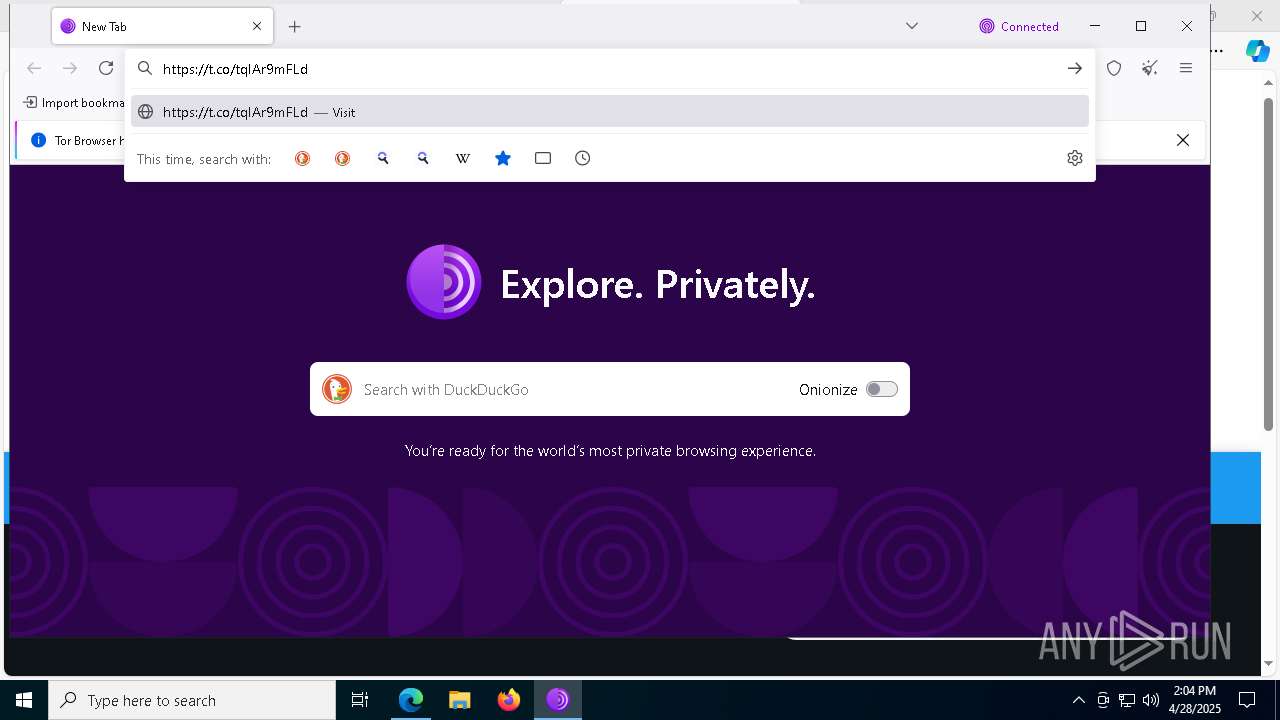Open the Tor Browser hamburger menu
Screen dimensions: 1280x720
tap(1186, 68)
